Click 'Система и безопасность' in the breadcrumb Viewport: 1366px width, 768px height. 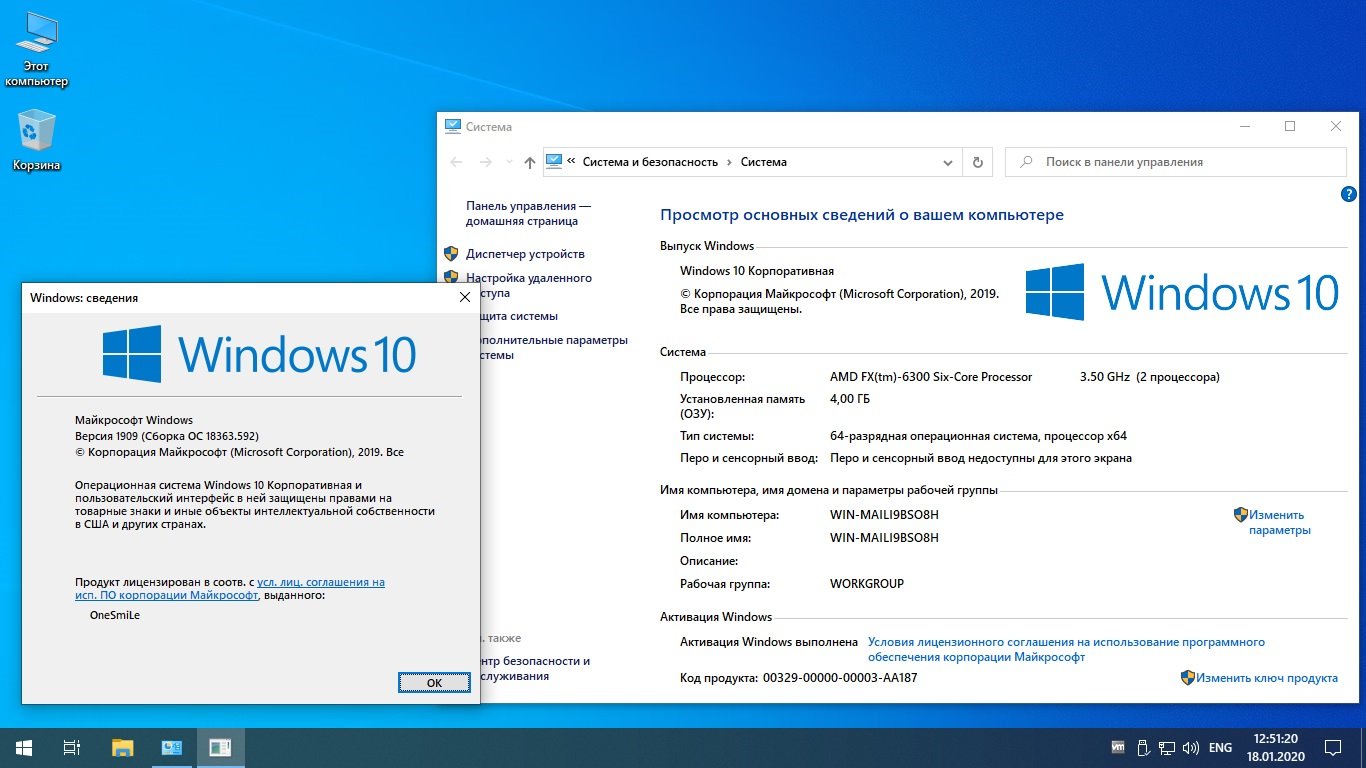tap(650, 162)
